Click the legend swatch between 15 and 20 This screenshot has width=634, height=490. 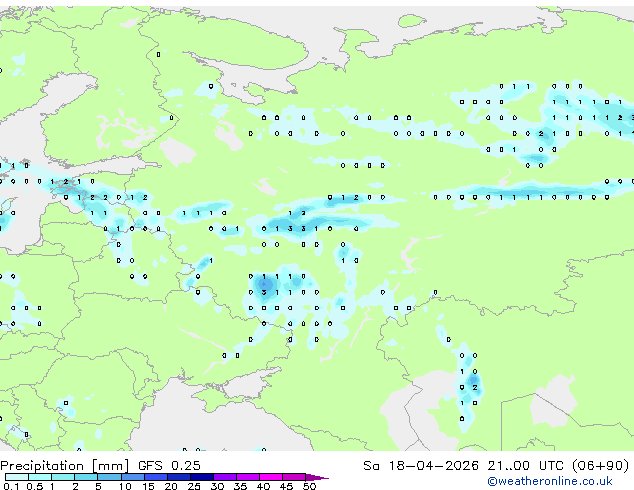point(155,477)
